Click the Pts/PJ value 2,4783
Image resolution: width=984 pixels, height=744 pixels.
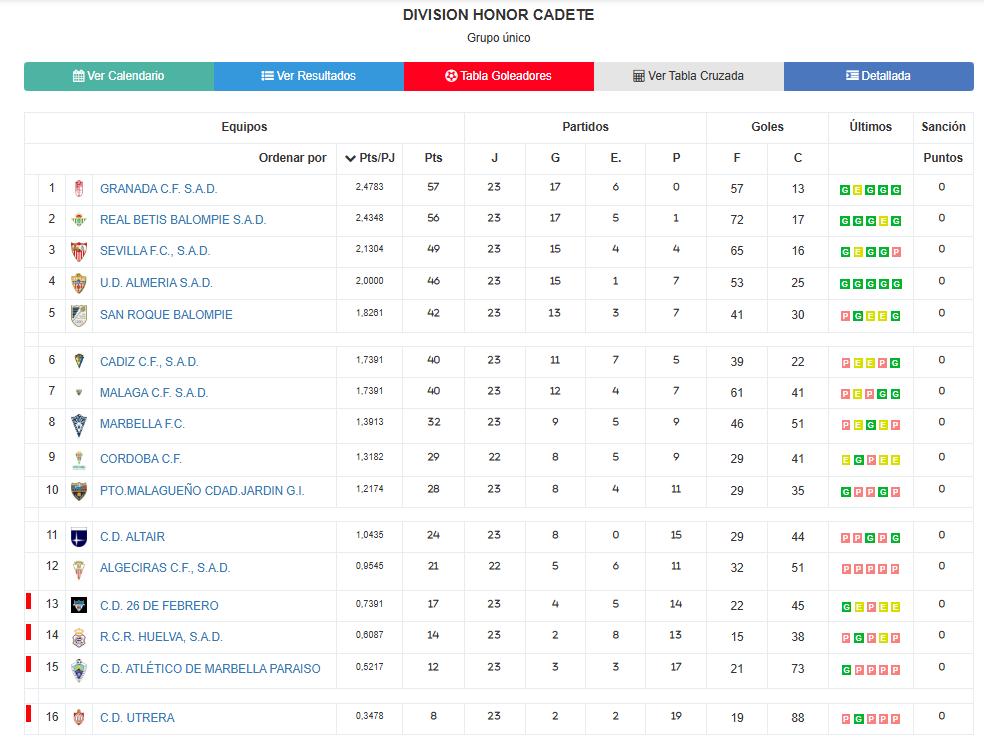point(369,187)
